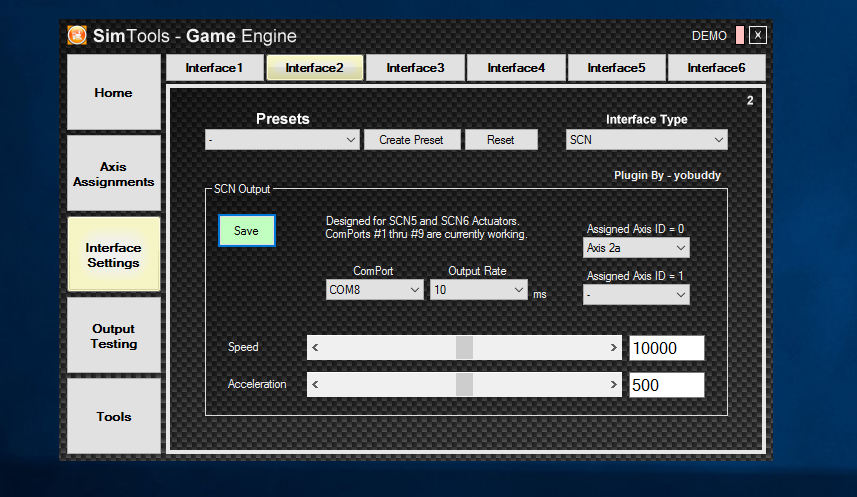Click the Speed slider right arrow
This screenshot has height=497, width=857.
coord(613,348)
